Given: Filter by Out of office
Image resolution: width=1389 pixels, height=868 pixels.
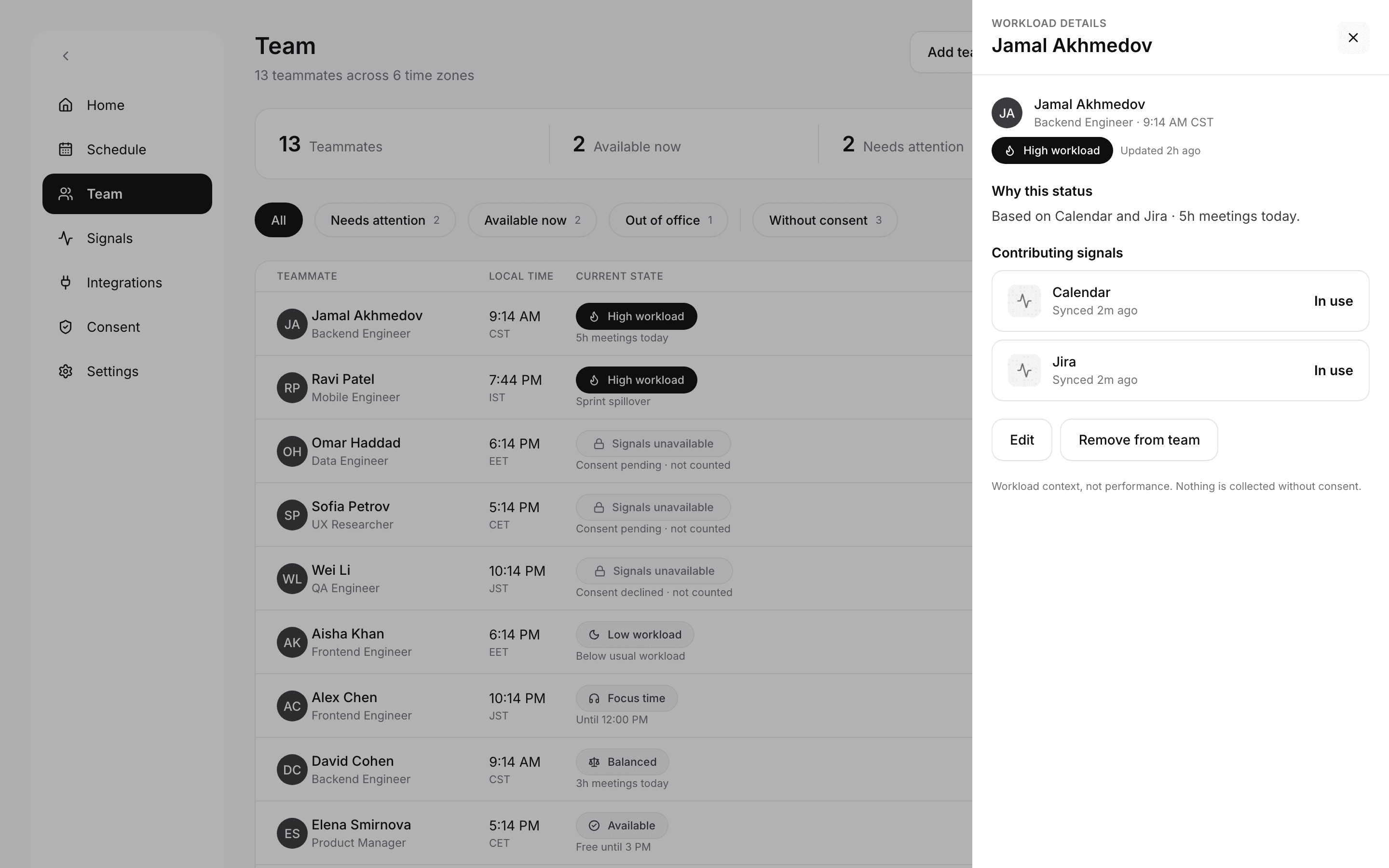Looking at the screenshot, I should coord(668,220).
